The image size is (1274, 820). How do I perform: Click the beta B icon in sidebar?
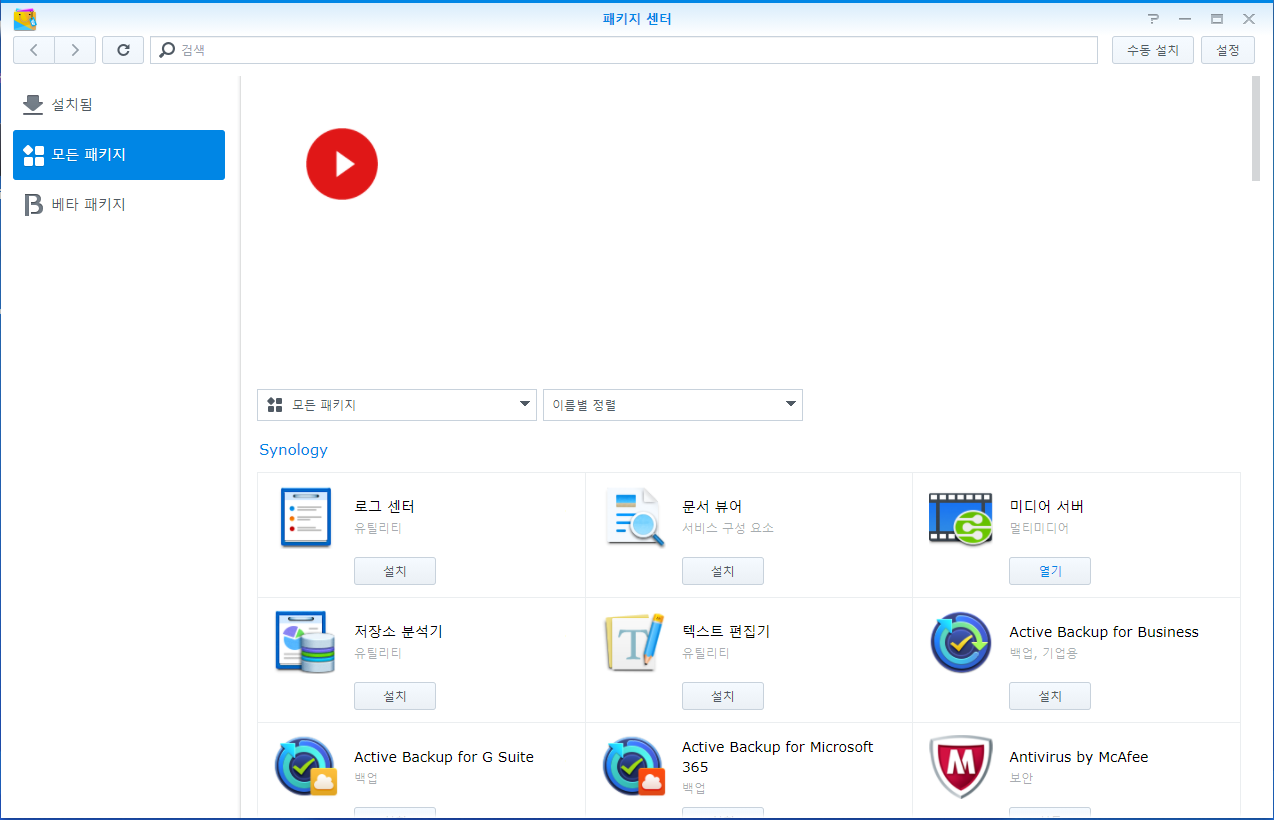[x=33, y=205]
